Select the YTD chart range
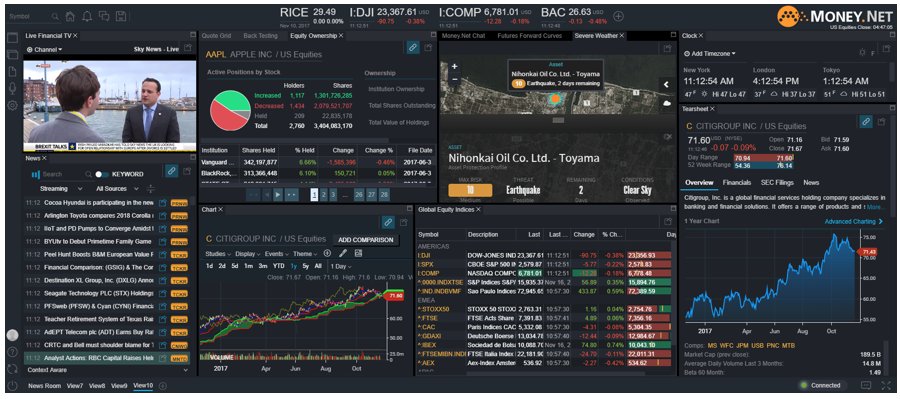900x399 pixels. (278, 266)
